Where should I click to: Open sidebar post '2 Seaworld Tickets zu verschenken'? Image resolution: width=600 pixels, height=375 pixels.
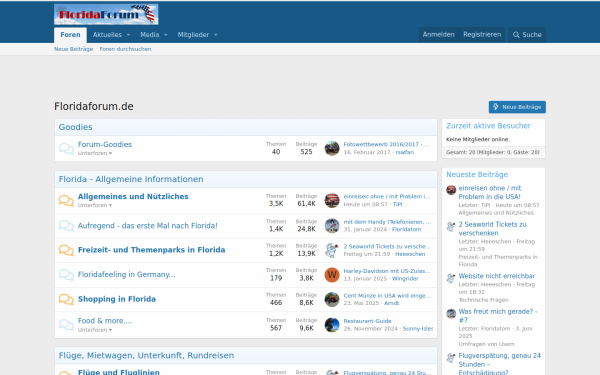pyautogui.click(x=492, y=229)
